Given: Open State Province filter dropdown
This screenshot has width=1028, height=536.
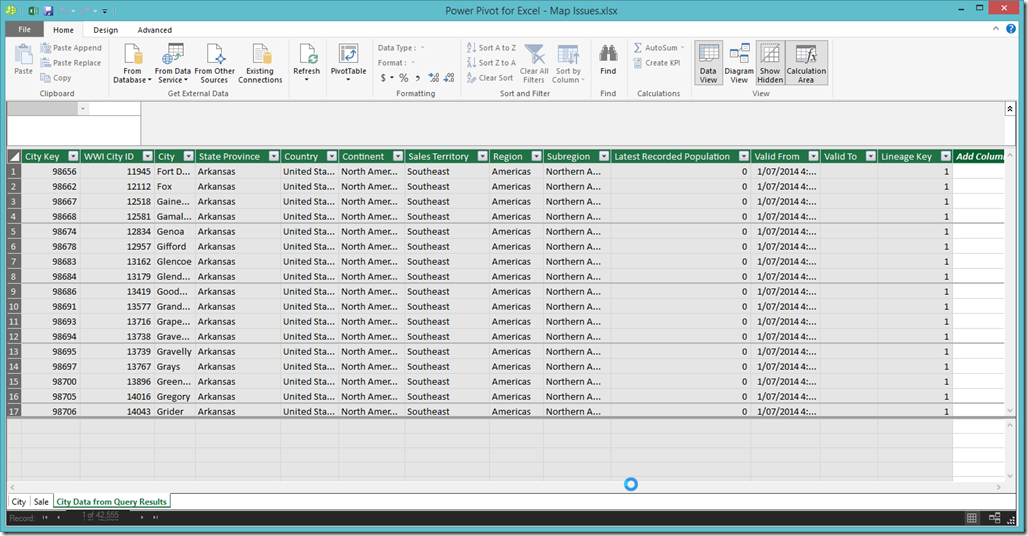Looking at the screenshot, I should pos(274,156).
